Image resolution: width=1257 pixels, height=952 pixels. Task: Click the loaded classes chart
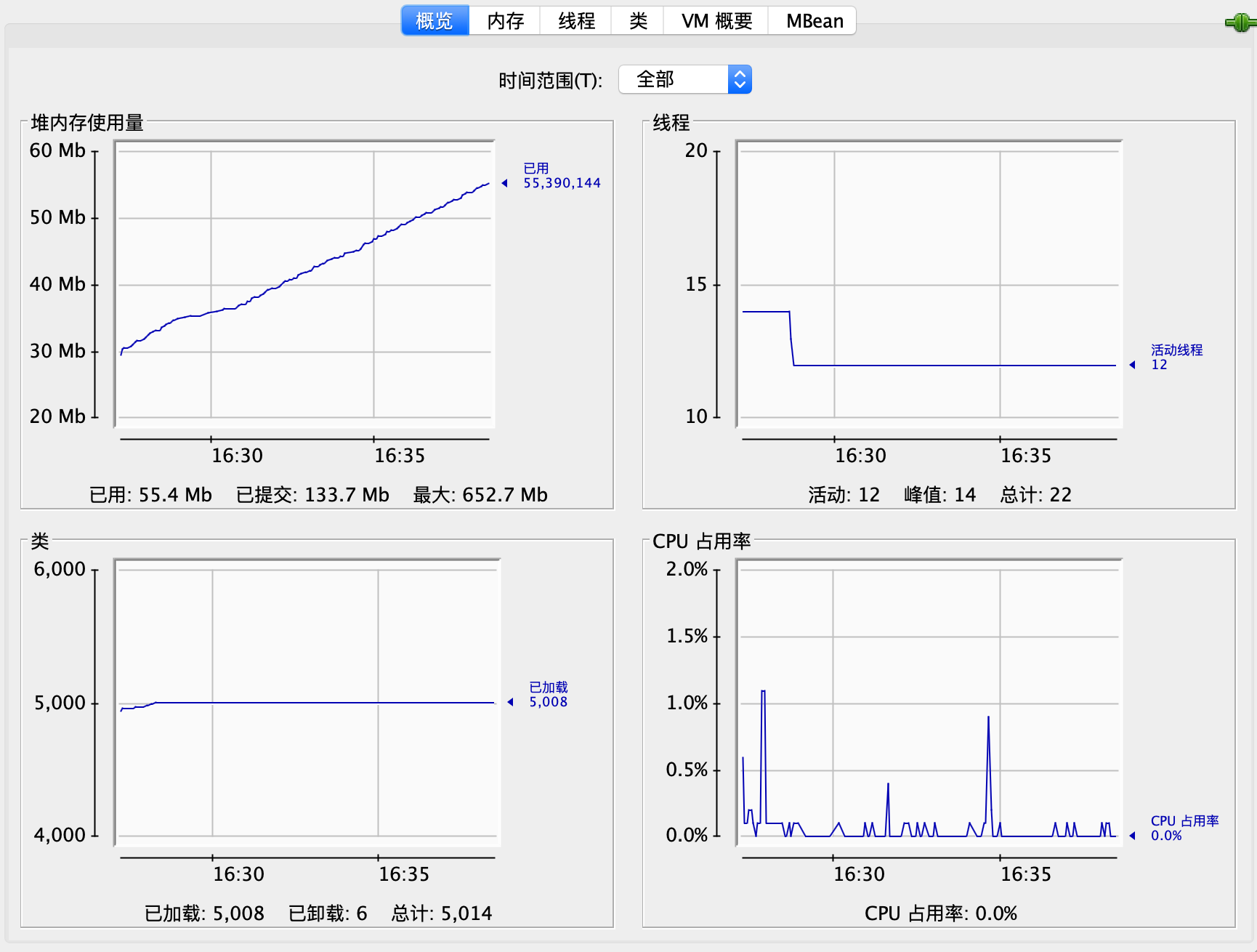click(x=308, y=702)
